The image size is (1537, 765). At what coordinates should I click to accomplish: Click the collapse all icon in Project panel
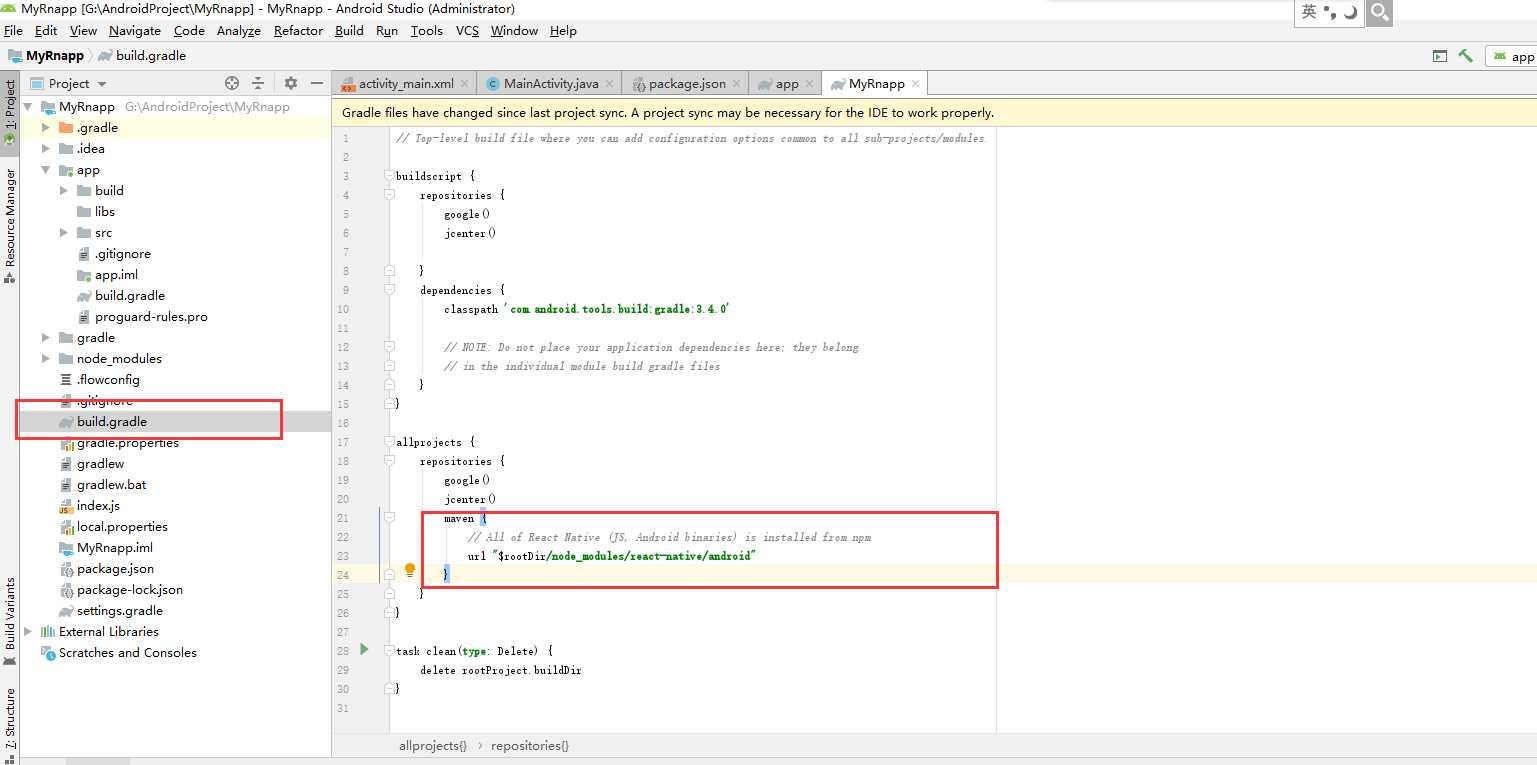coord(258,83)
